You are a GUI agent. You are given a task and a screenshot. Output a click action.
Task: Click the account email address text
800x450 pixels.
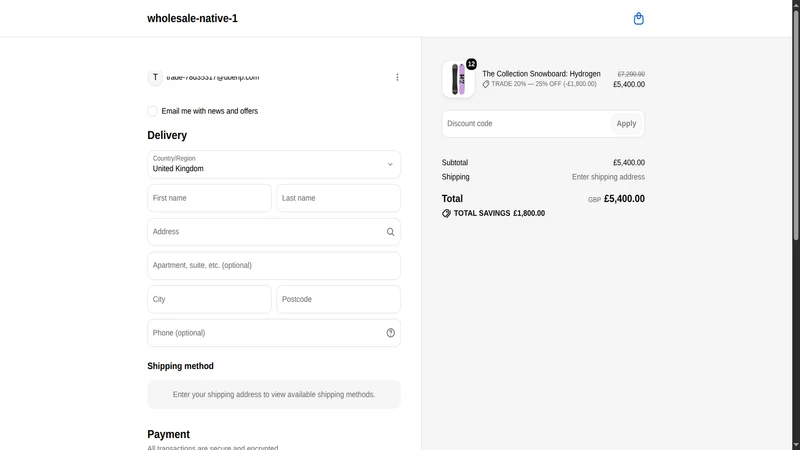tap(213, 78)
